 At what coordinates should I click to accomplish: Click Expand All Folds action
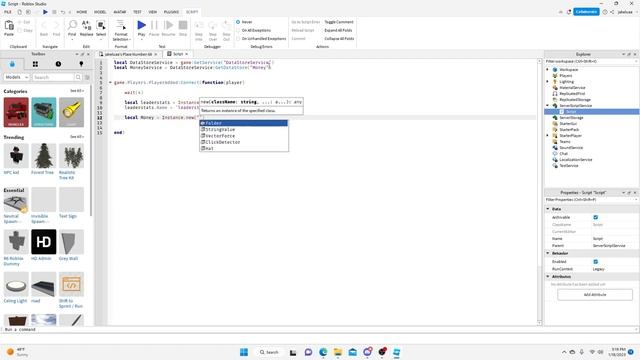(338, 30)
